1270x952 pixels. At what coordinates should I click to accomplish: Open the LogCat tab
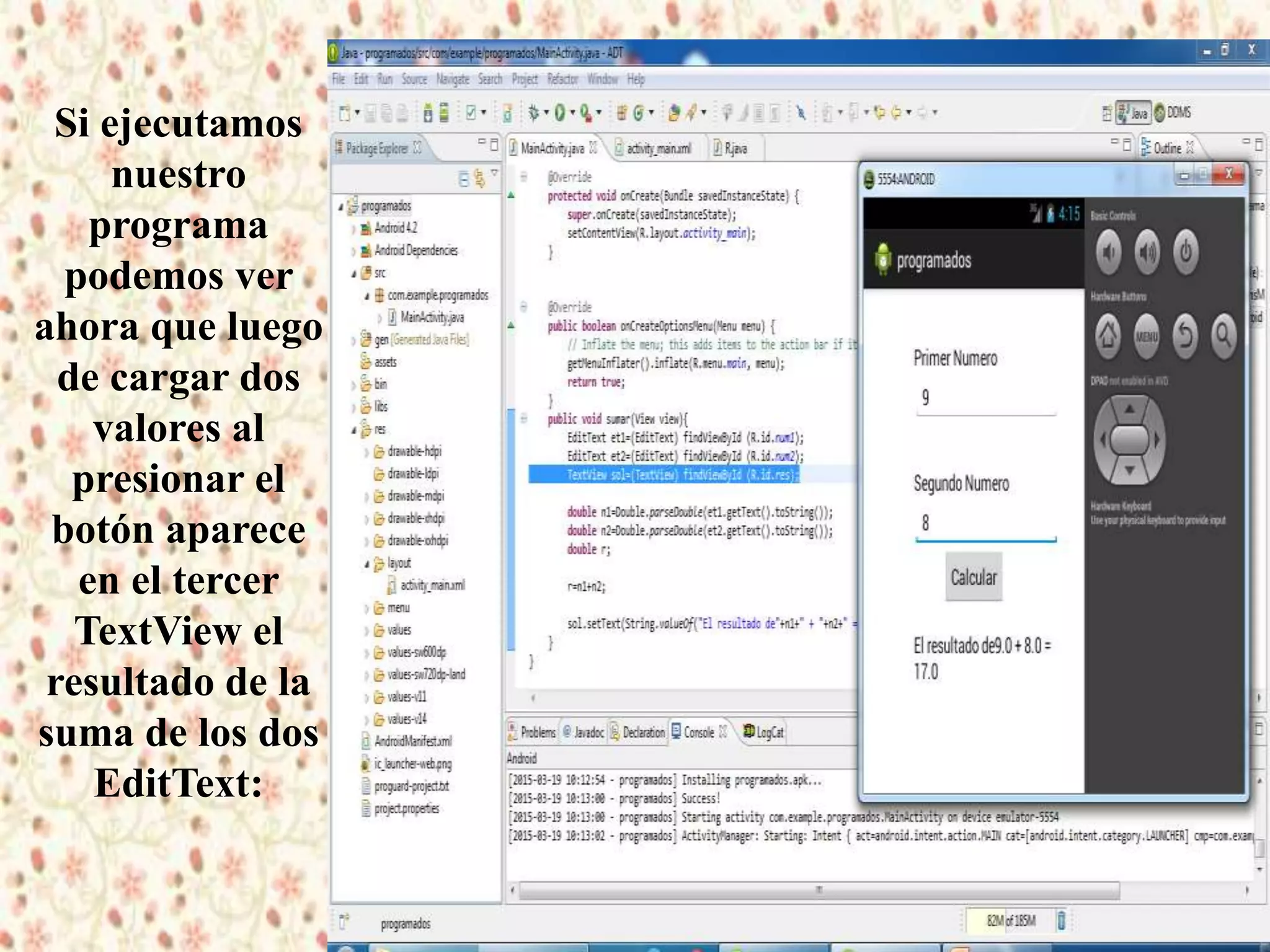pyautogui.click(x=764, y=732)
